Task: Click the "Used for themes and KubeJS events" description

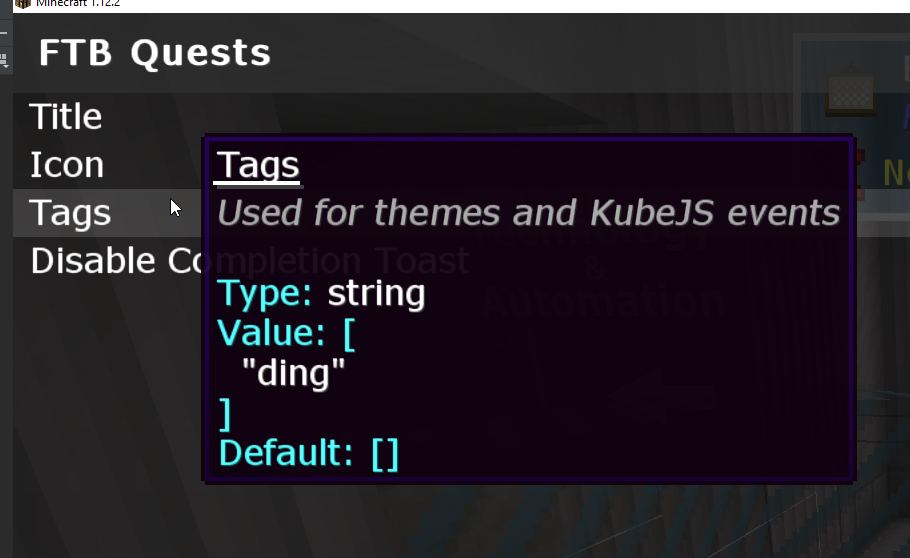Action: (528, 213)
